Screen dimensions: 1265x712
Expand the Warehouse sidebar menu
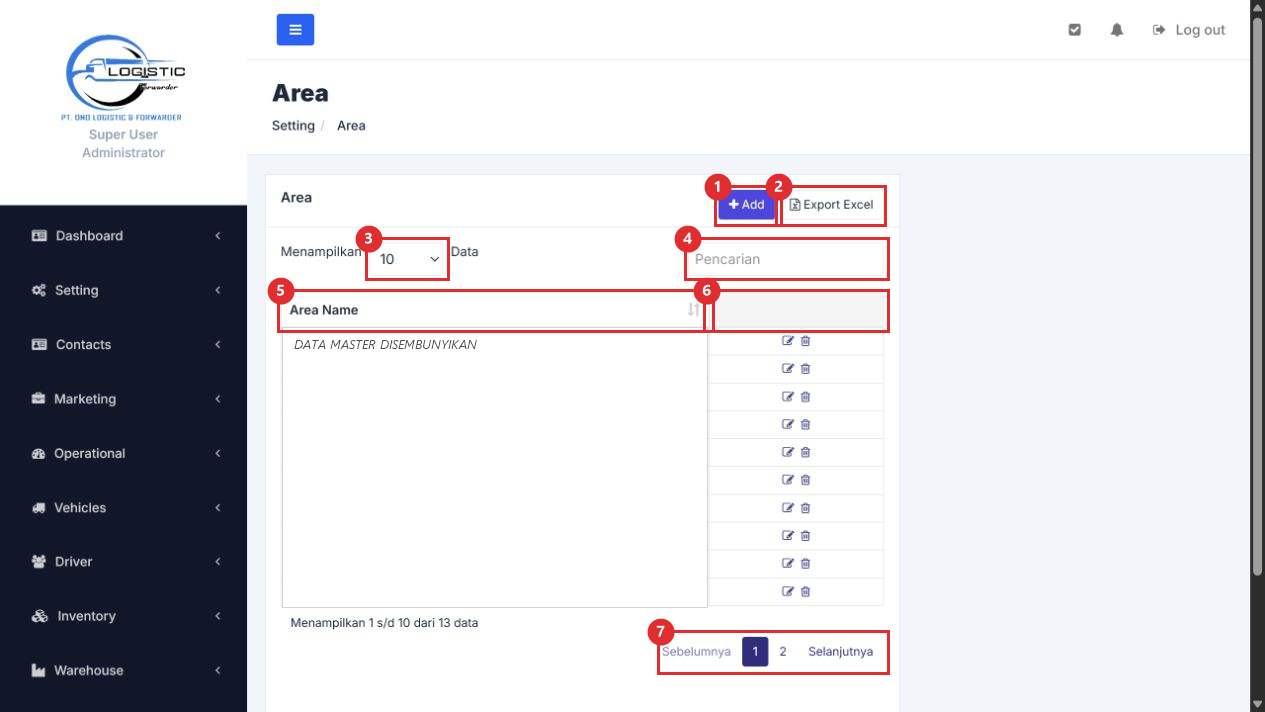(x=123, y=670)
